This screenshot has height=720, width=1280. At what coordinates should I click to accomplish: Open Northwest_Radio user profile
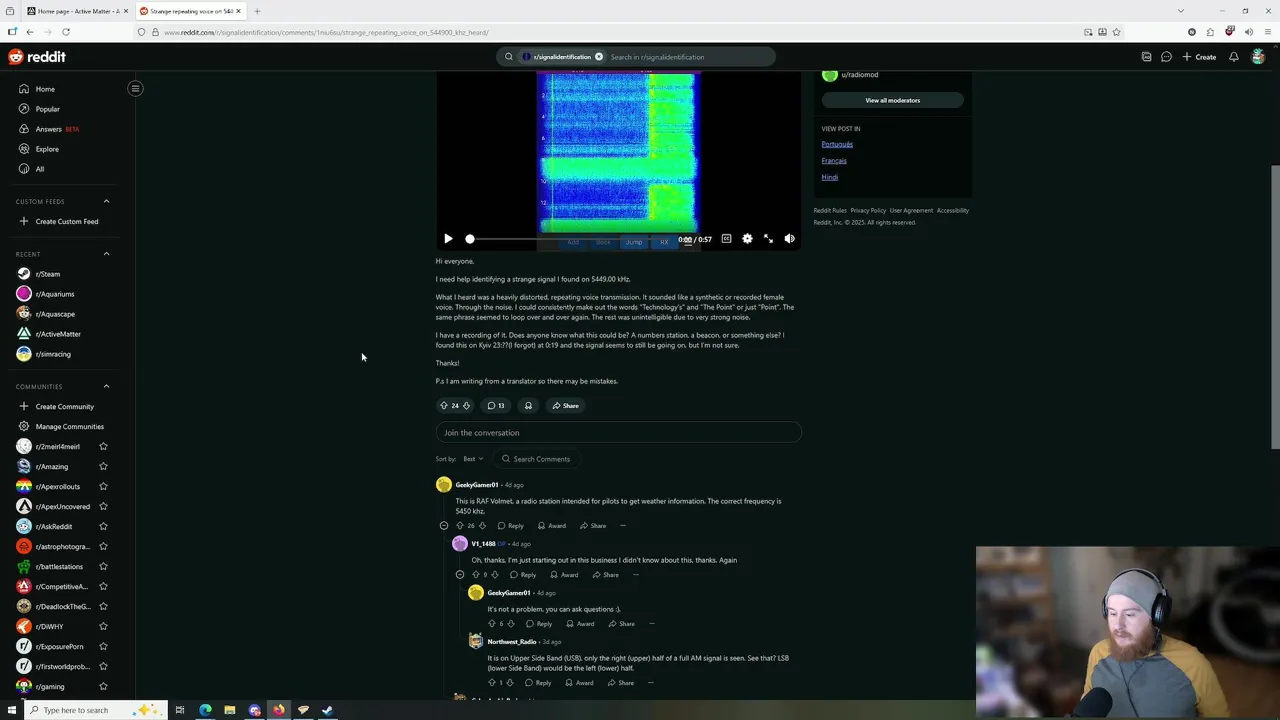[511, 642]
